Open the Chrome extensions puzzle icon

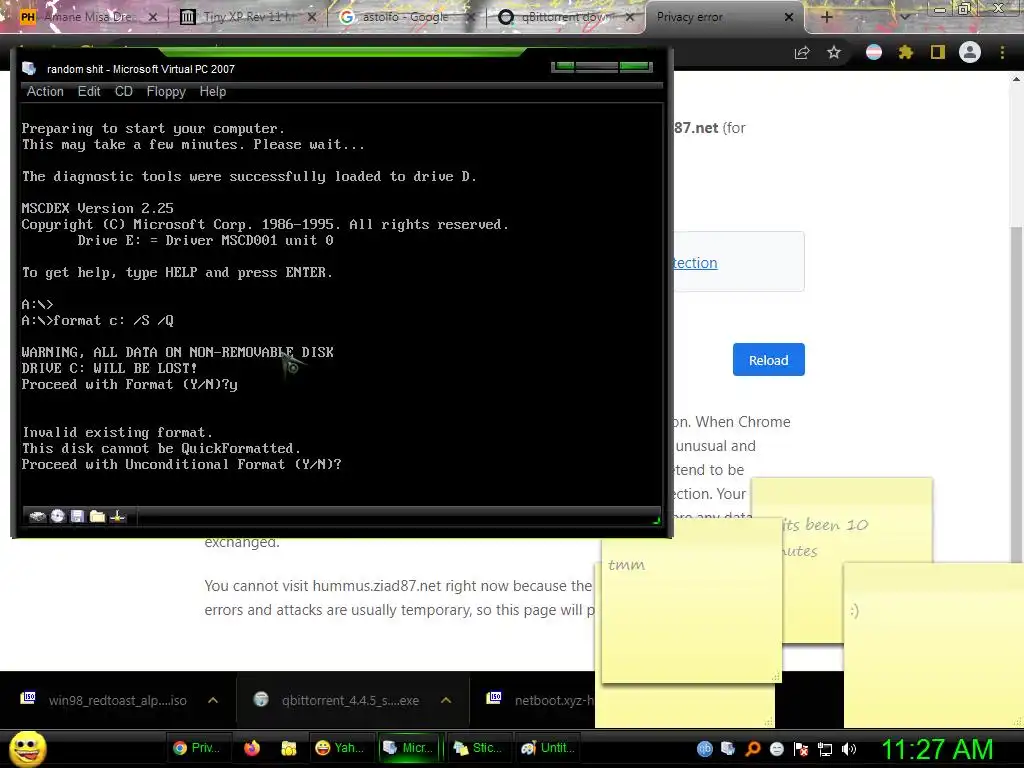[906, 52]
